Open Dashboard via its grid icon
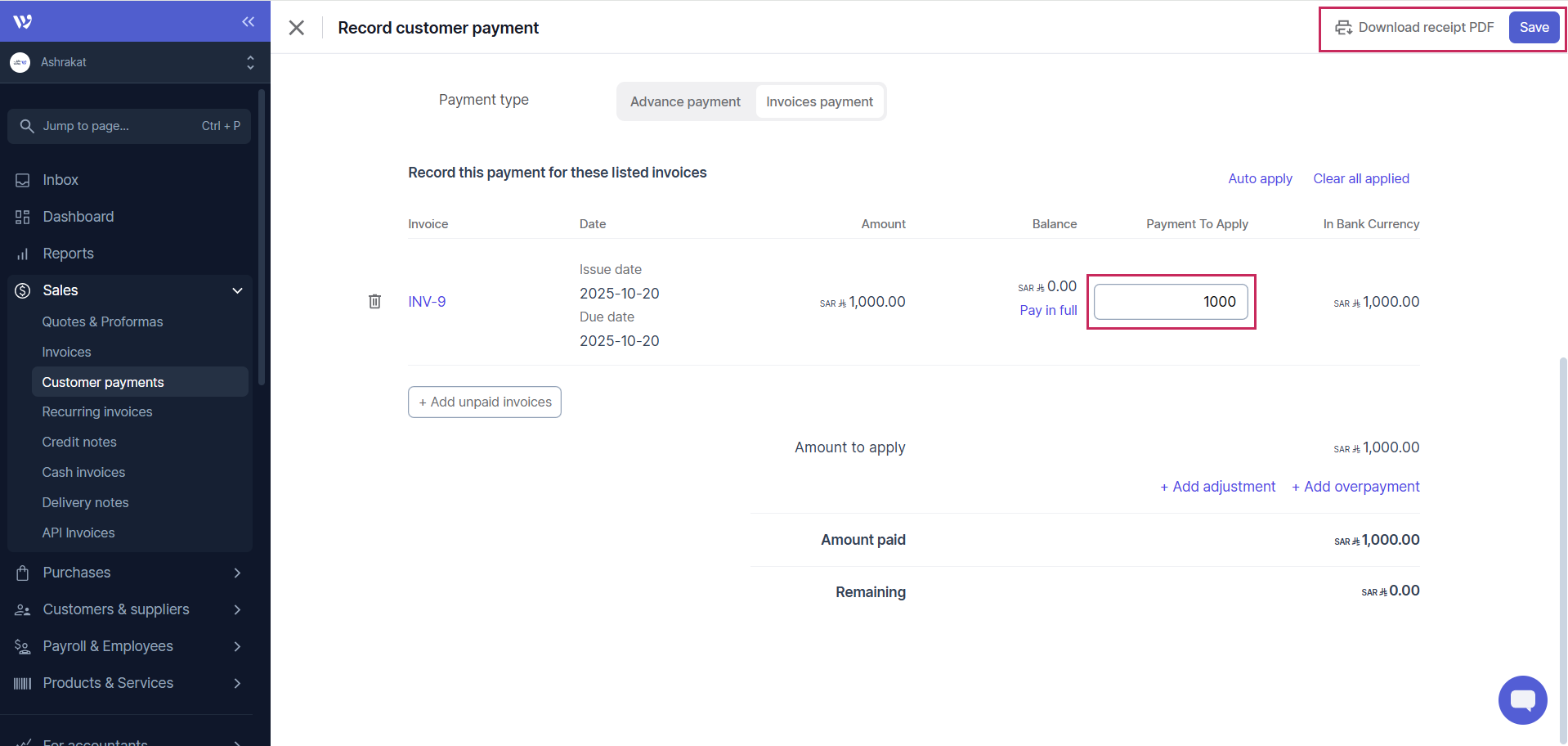The height and width of the screenshot is (746, 1568). pyautogui.click(x=23, y=217)
